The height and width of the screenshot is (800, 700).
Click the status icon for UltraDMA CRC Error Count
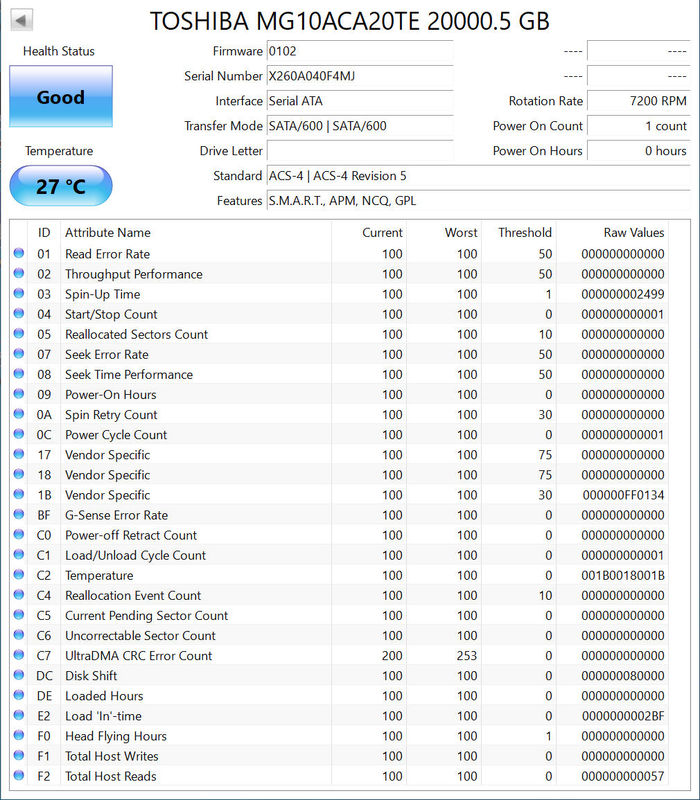(19, 655)
